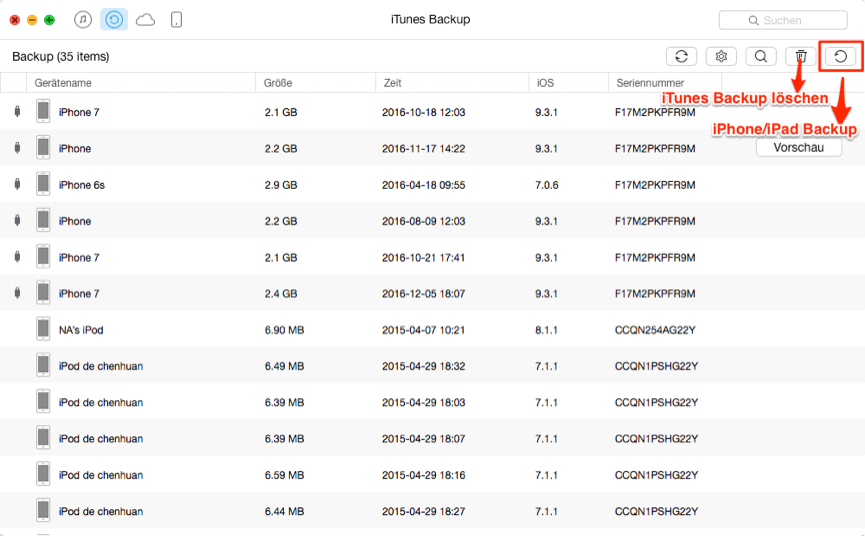Click in the Suchen search field
Viewport: 865px width, 537px height.
(x=783, y=20)
